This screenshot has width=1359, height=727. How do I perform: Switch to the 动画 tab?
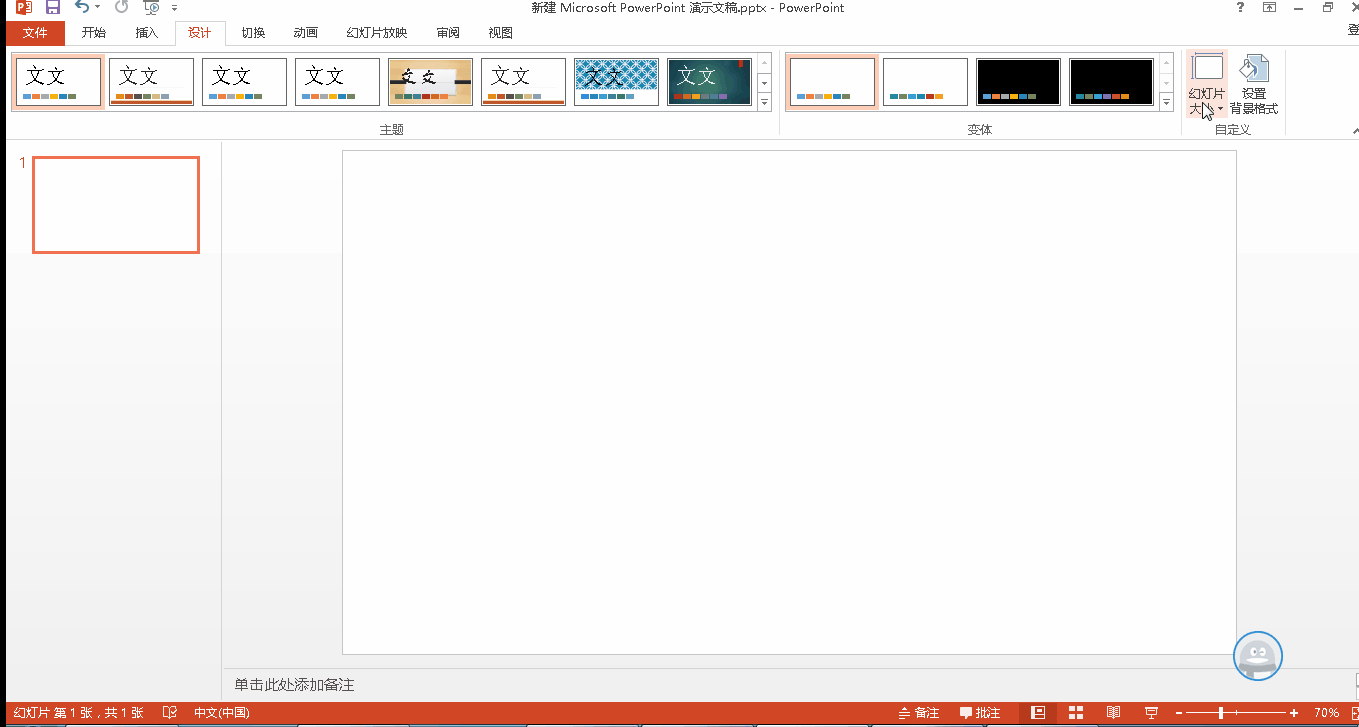point(306,33)
